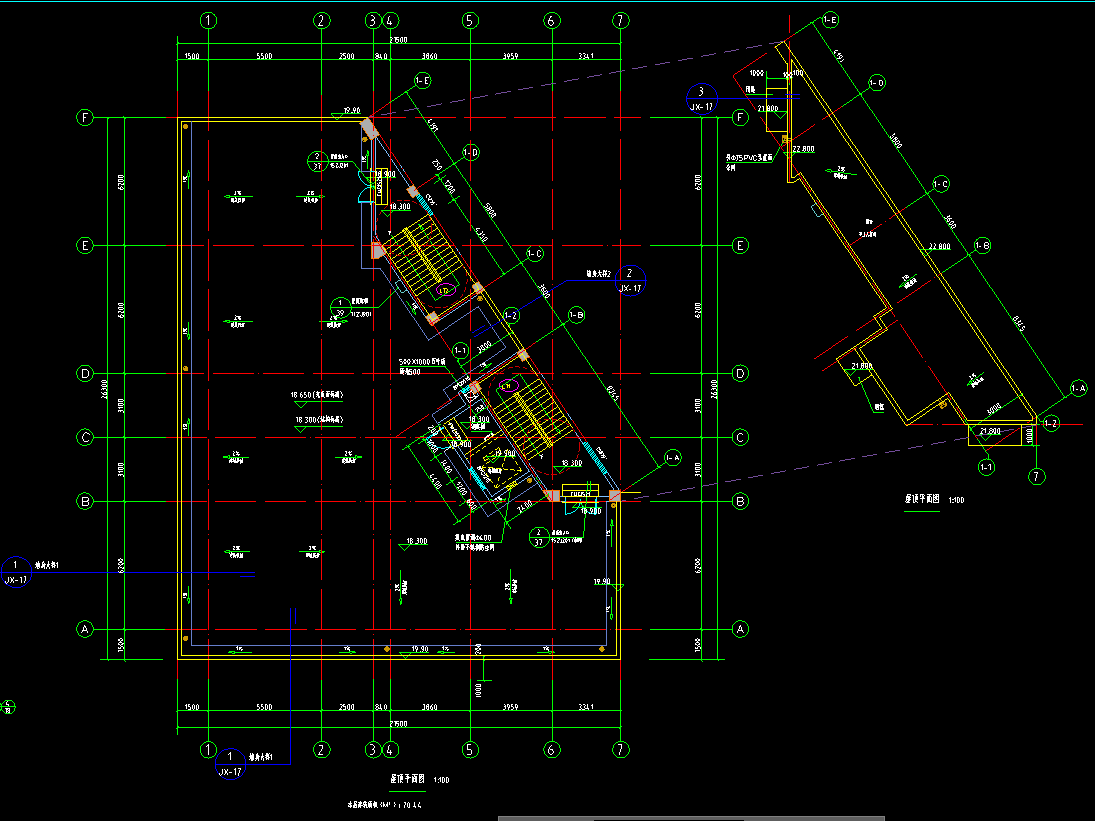Screen dimensions: 1095x821
Task: Select grid bubble F on the left side
Action: pos(85,118)
